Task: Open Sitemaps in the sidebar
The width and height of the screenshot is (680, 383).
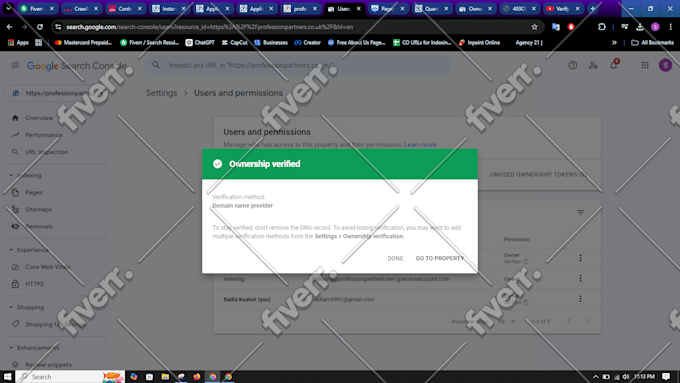Action: 38,209
